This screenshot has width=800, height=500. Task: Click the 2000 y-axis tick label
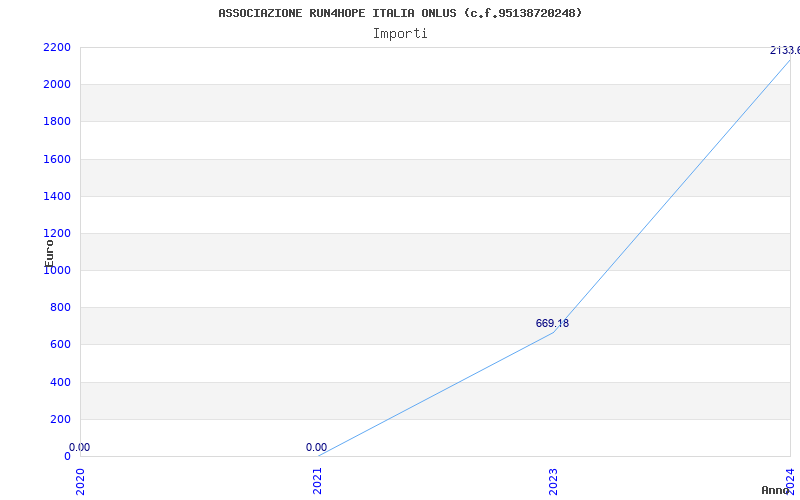pos(57,85)
